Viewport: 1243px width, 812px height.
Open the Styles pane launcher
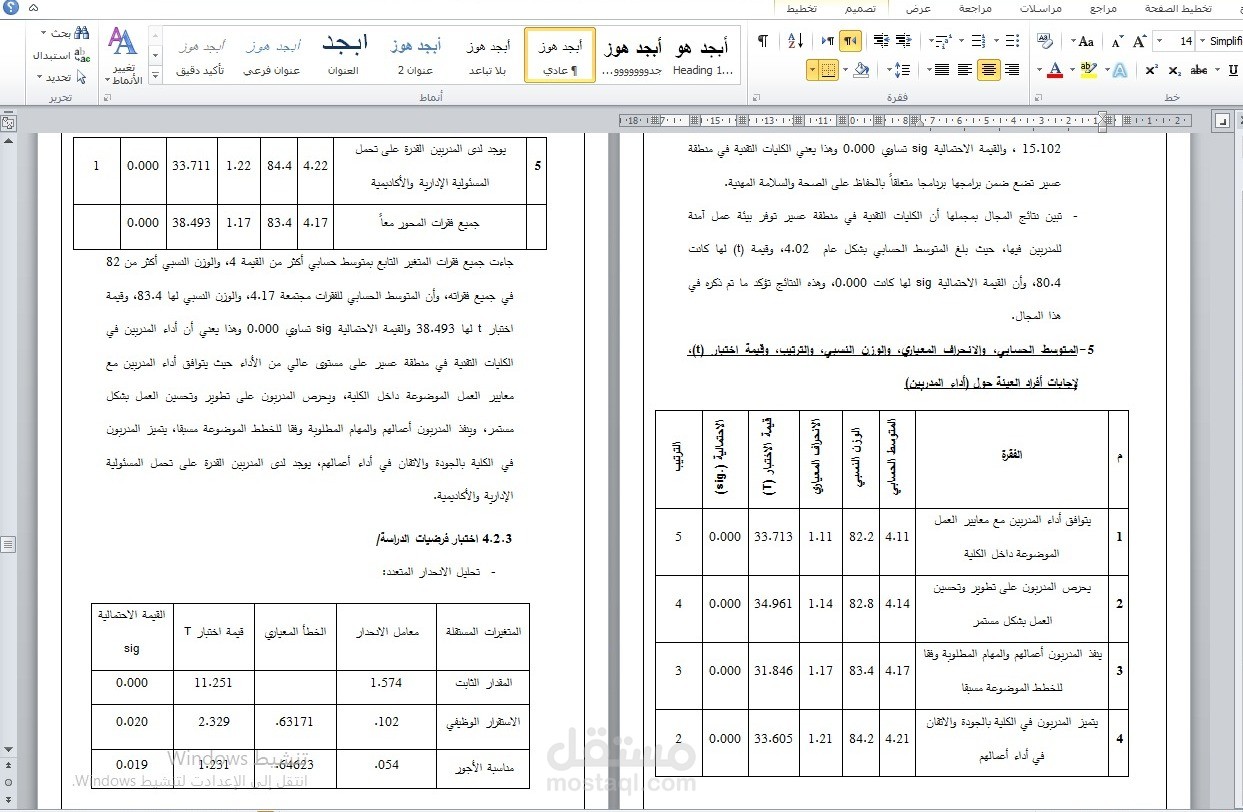click(108, 96)
